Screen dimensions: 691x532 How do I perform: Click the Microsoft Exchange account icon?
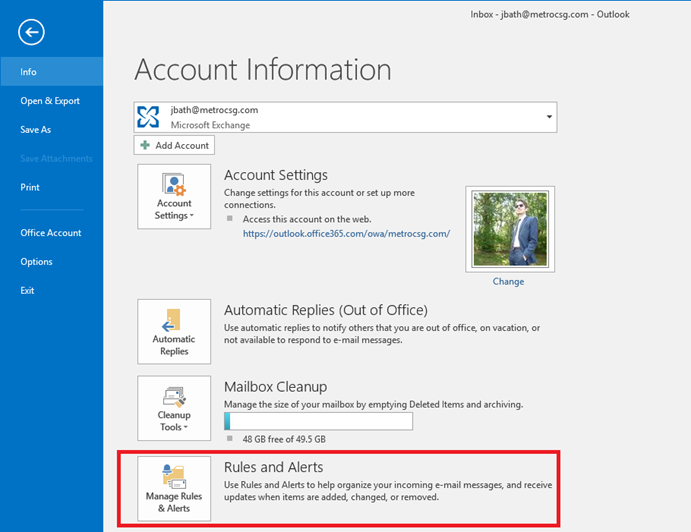click(148, 117)
